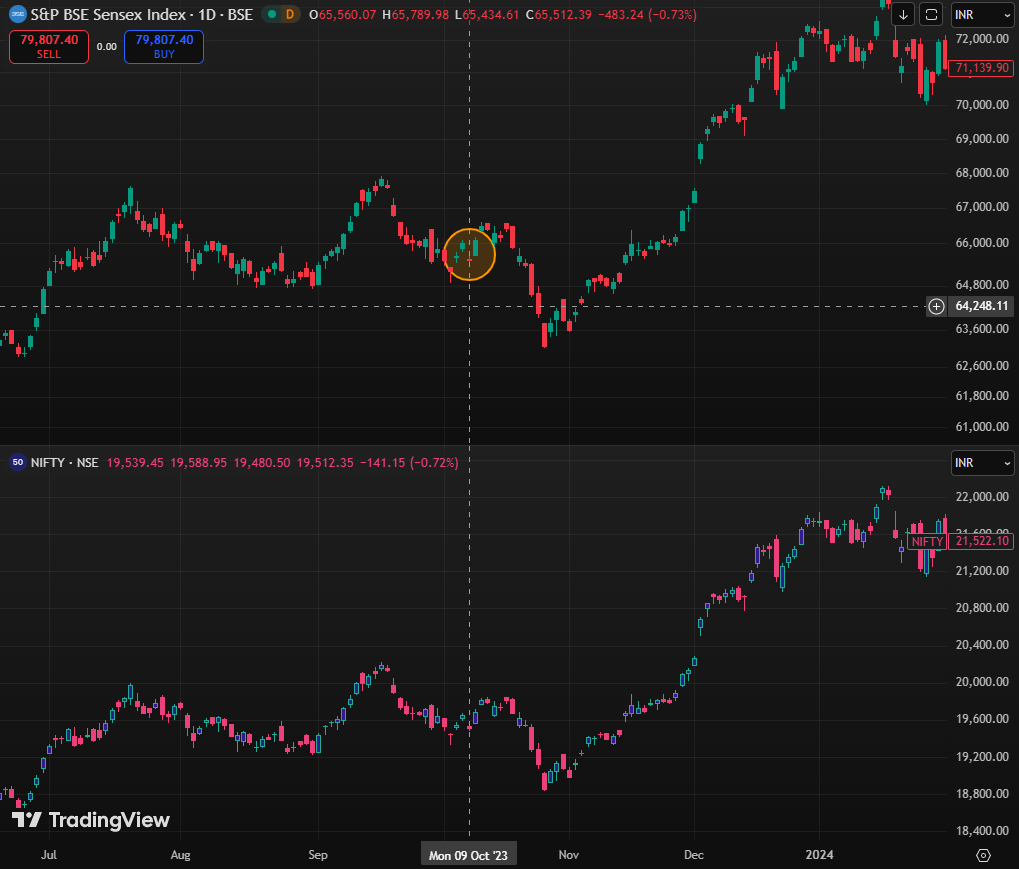Click the TradingView logo
The width and height of the screenshot is (1019, 869).
click(x=91, y=820)
